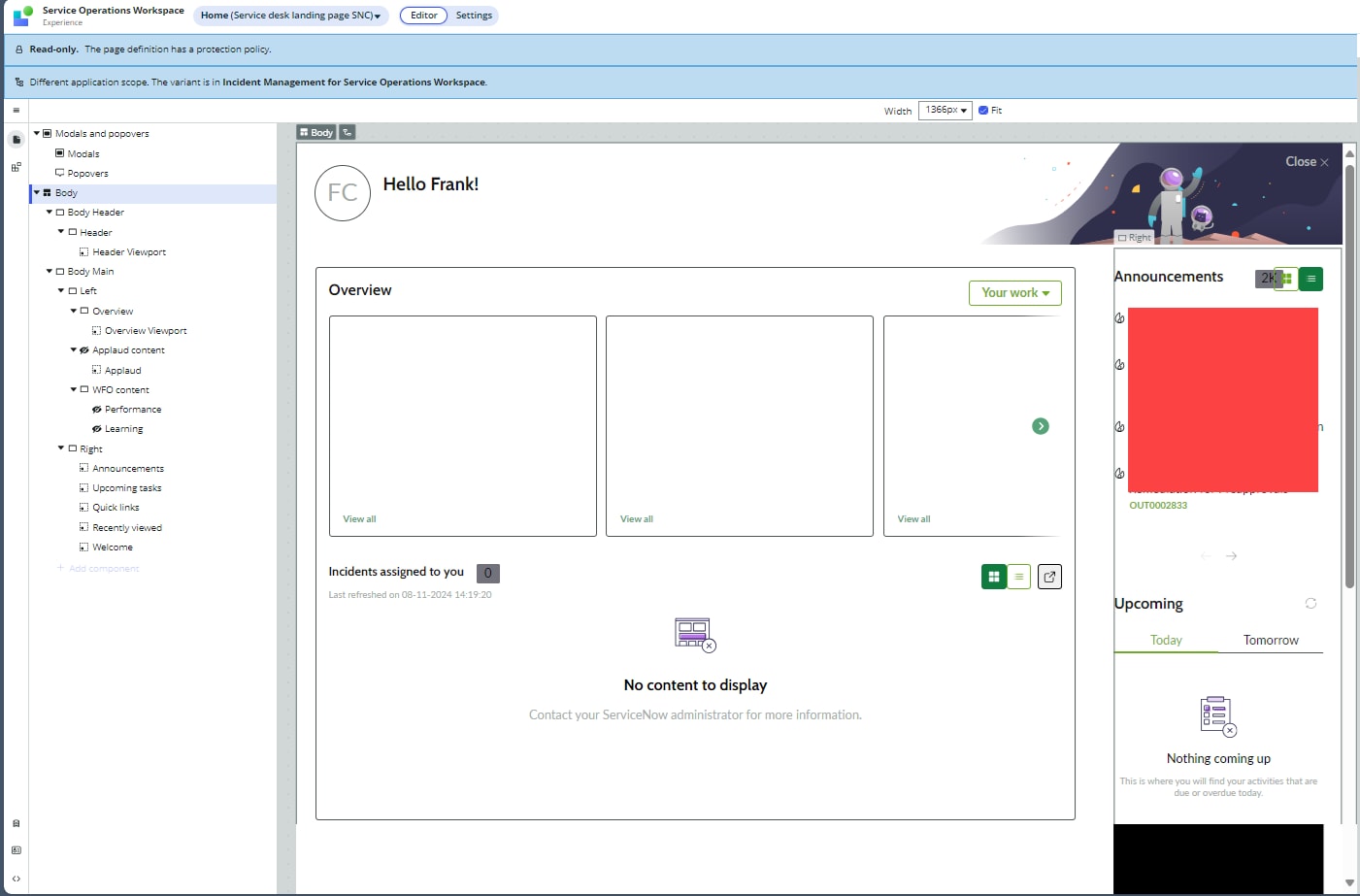Toggle visibility of Applaud content
The image size is (1360, 896).
(x=84, y=350)
